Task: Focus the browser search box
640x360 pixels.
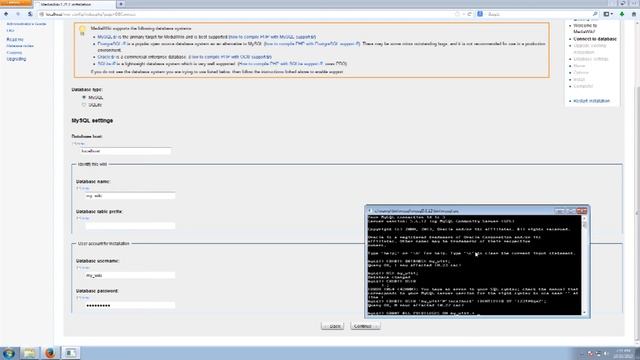Action: (539, 14)
